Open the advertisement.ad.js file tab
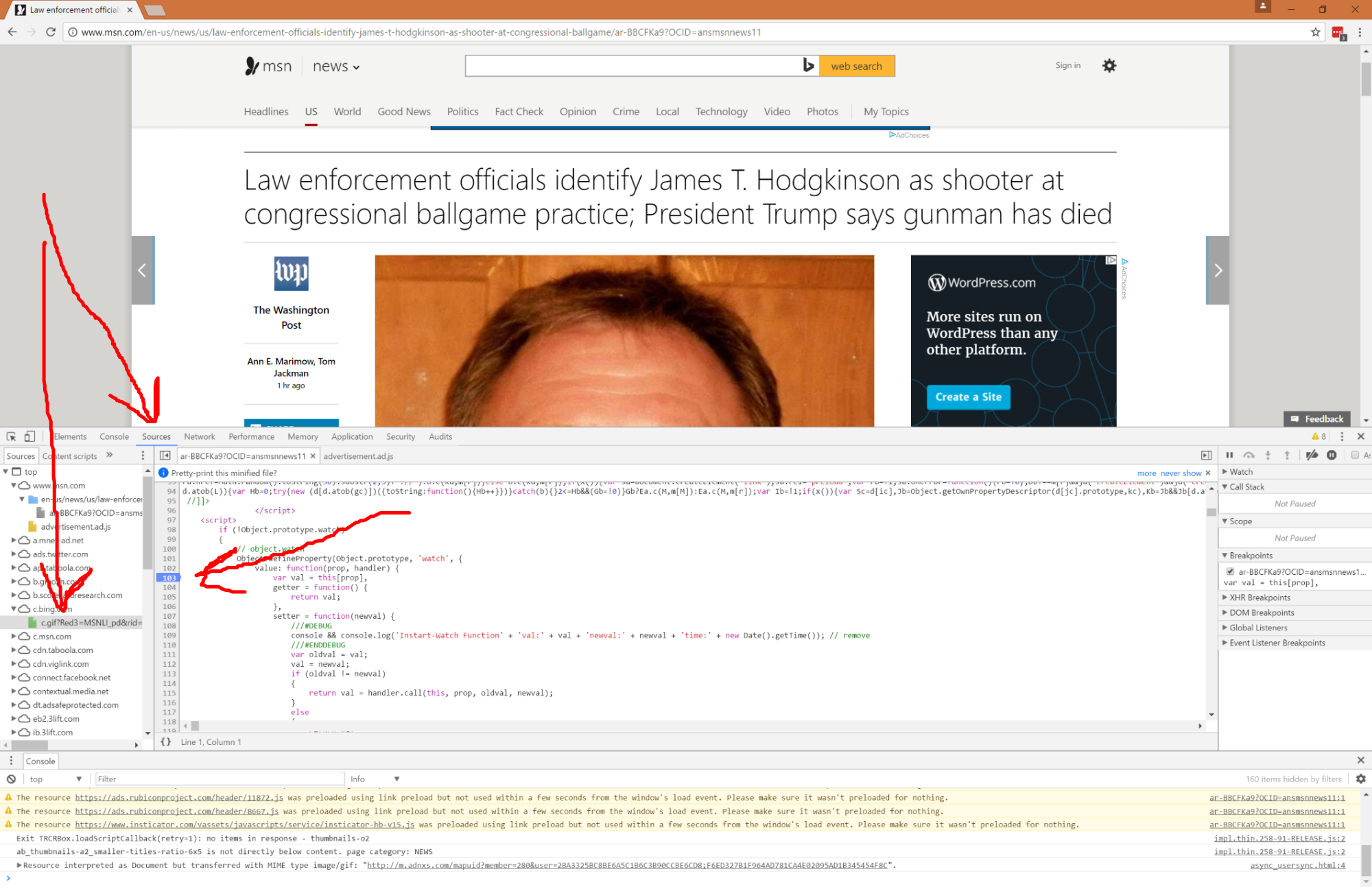 point(358,456)
